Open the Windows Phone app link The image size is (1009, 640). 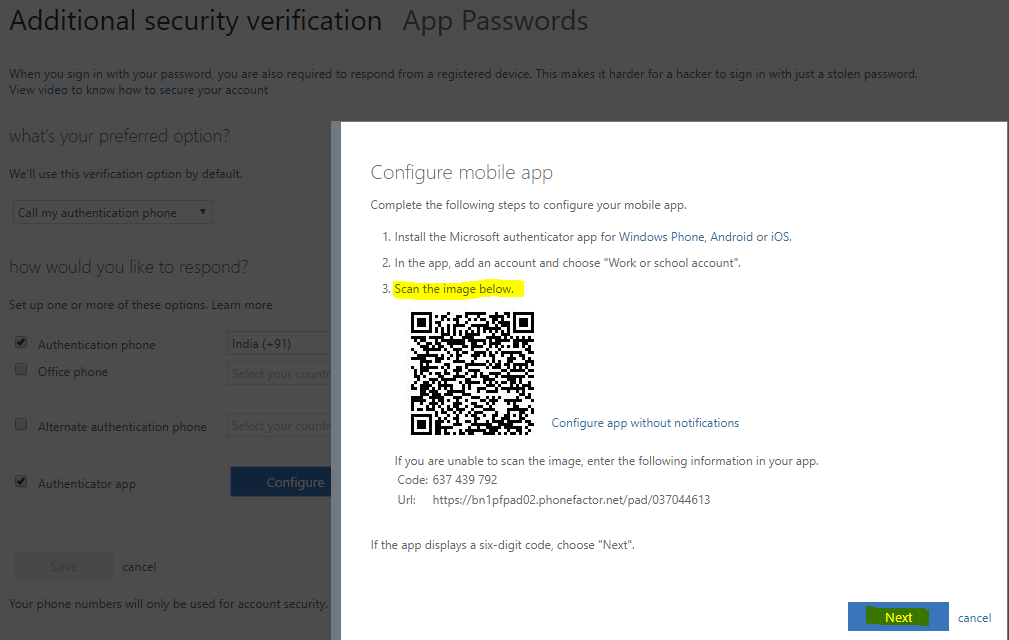(x=661, y=237)
